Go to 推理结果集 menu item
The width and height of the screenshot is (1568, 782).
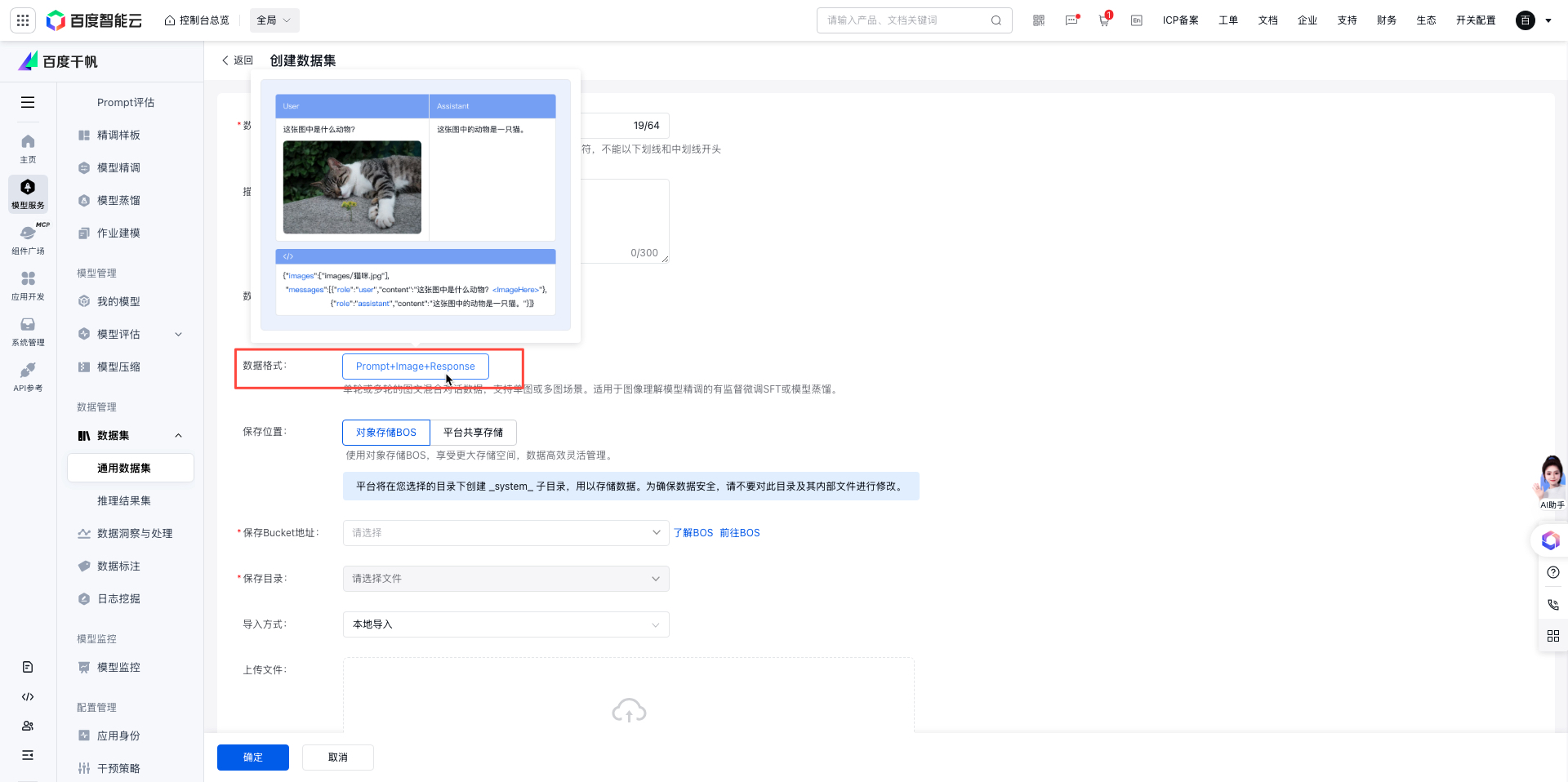pyautogui.click(x=123, y=500)
